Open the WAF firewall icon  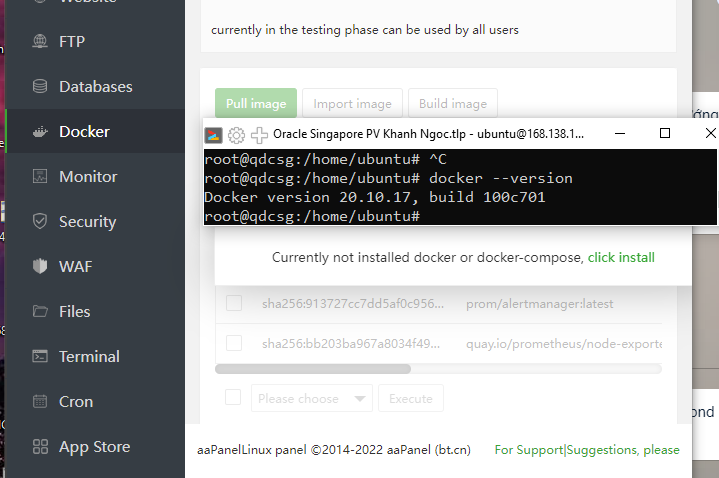tap(41, 267)
